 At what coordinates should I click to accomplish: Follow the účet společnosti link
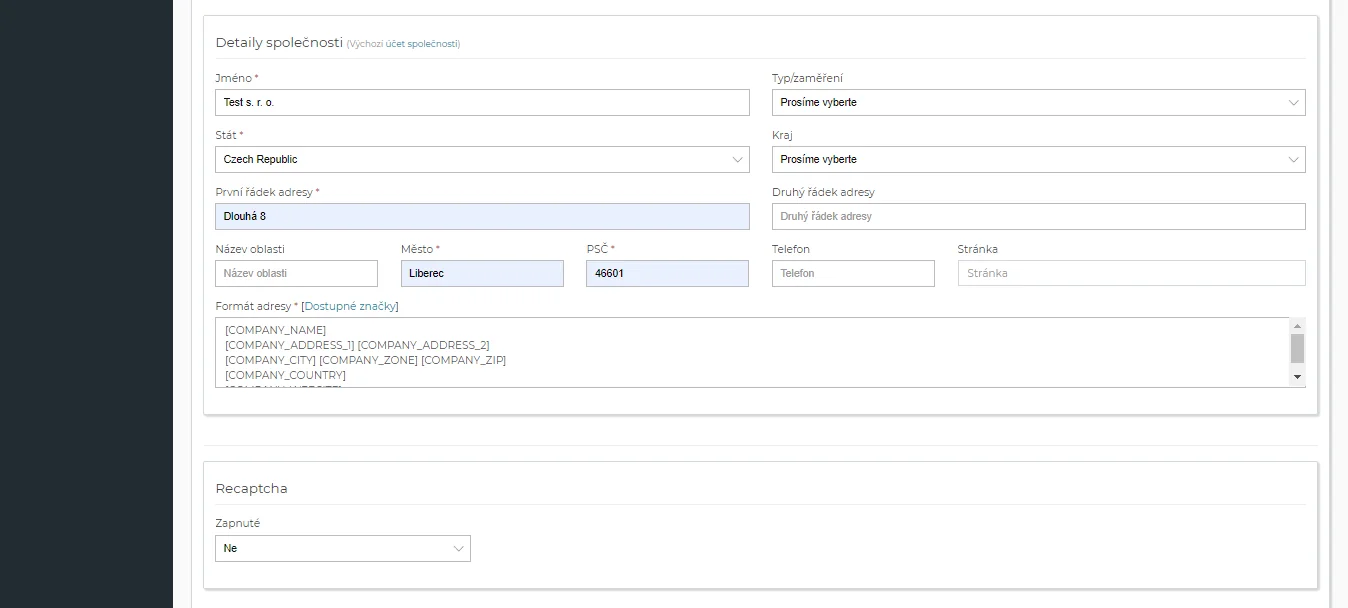(421, 44)
